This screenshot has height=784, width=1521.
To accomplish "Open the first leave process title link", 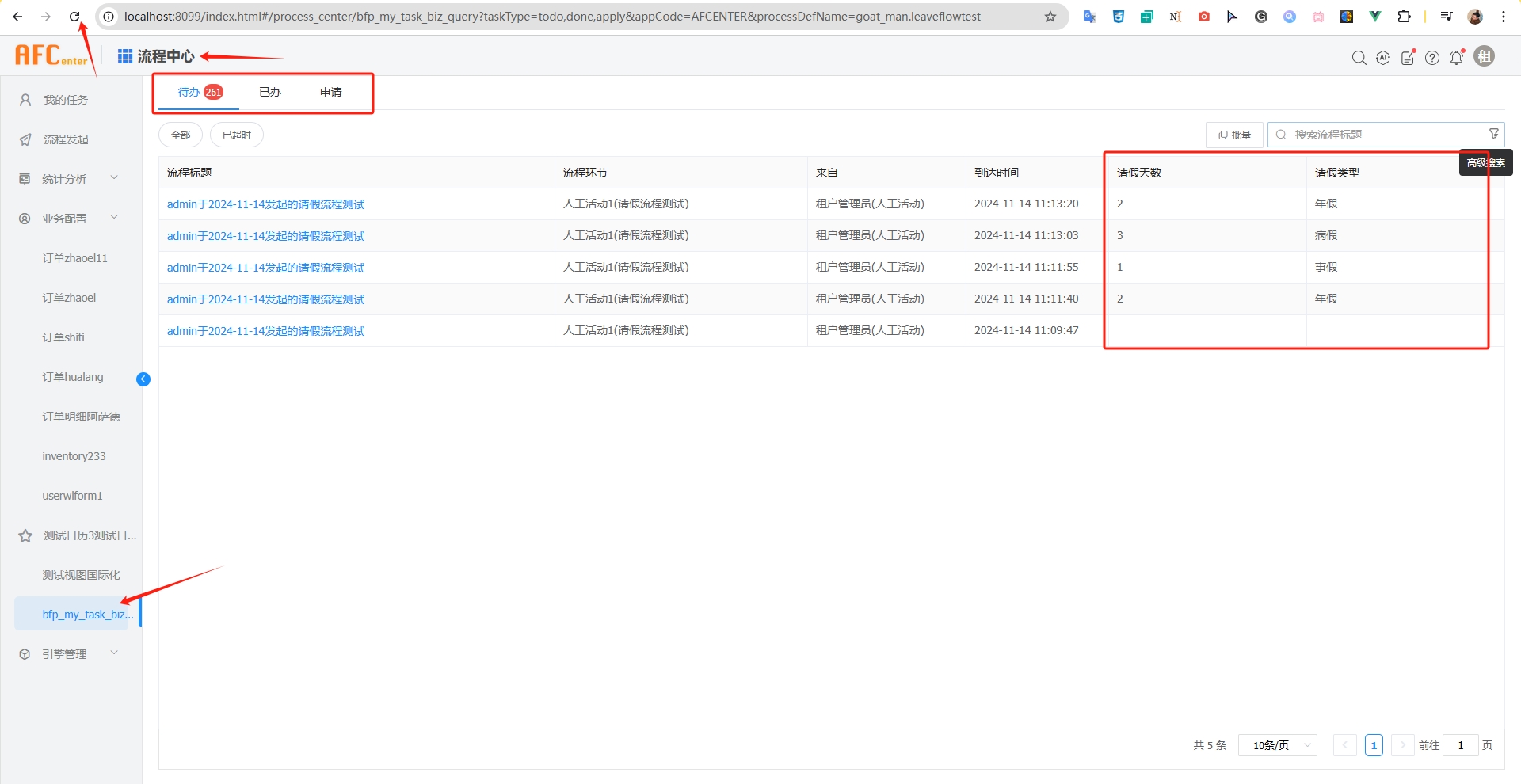I will pos(265,204).
